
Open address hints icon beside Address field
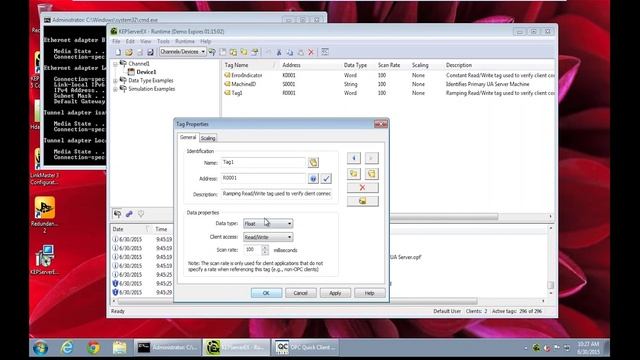point(313,178)
